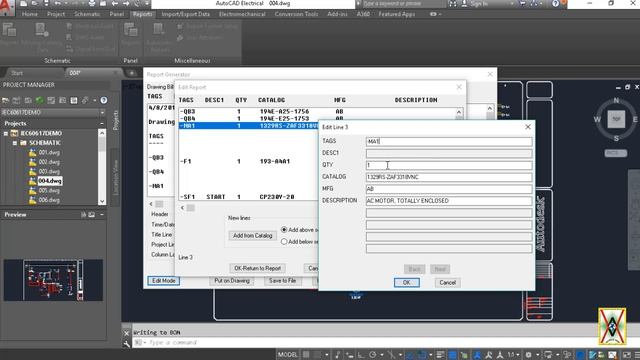
Task: Collapse the Preview panel
Action: (102, 214)
